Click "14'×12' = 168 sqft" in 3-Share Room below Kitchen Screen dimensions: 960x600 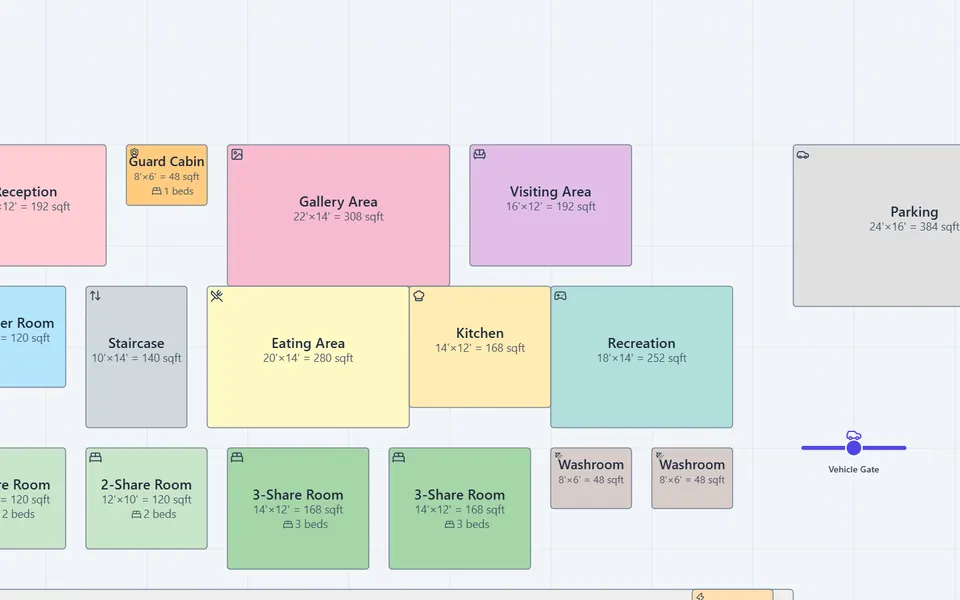(x=459, y=510)
